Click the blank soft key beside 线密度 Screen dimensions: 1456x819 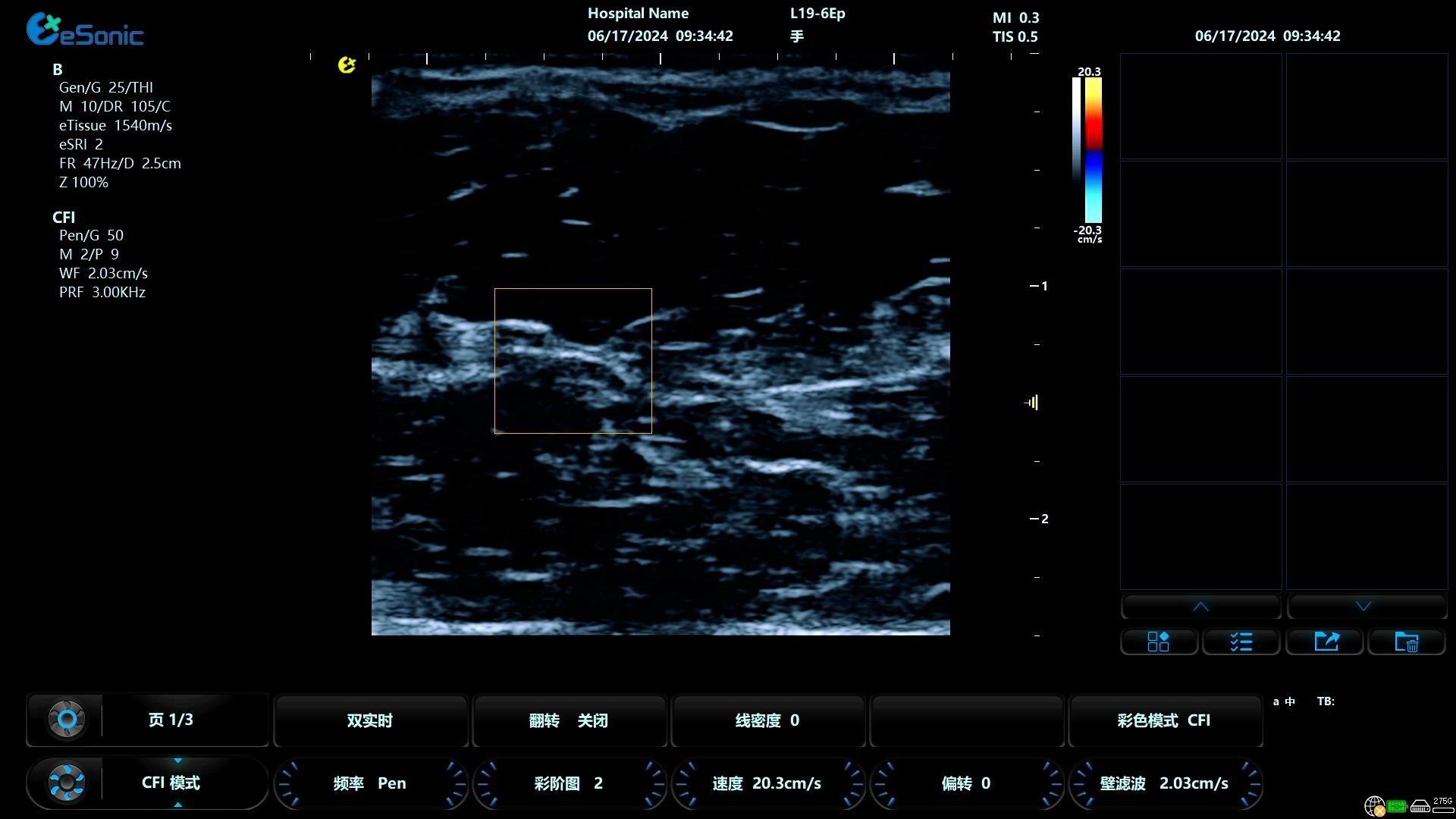pos(966,720)
